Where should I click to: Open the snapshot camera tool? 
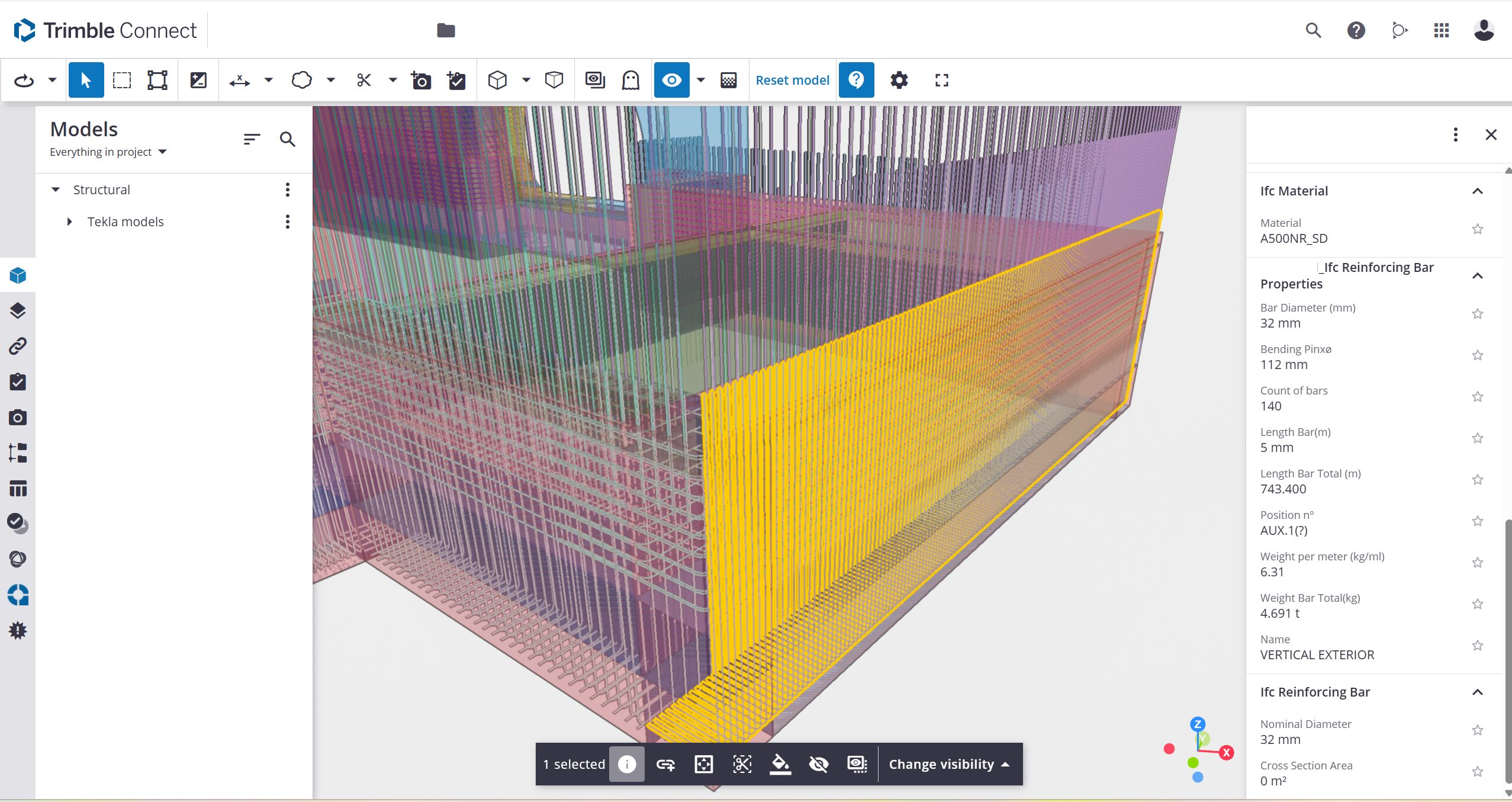pyautogui.click(x=420, y=80)
